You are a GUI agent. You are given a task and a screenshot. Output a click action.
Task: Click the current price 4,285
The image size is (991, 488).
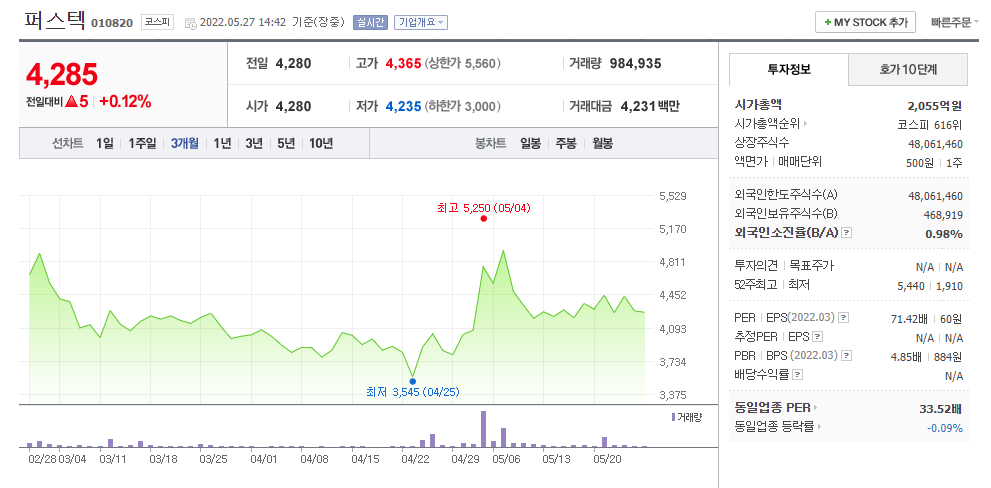tap(62, 75)
